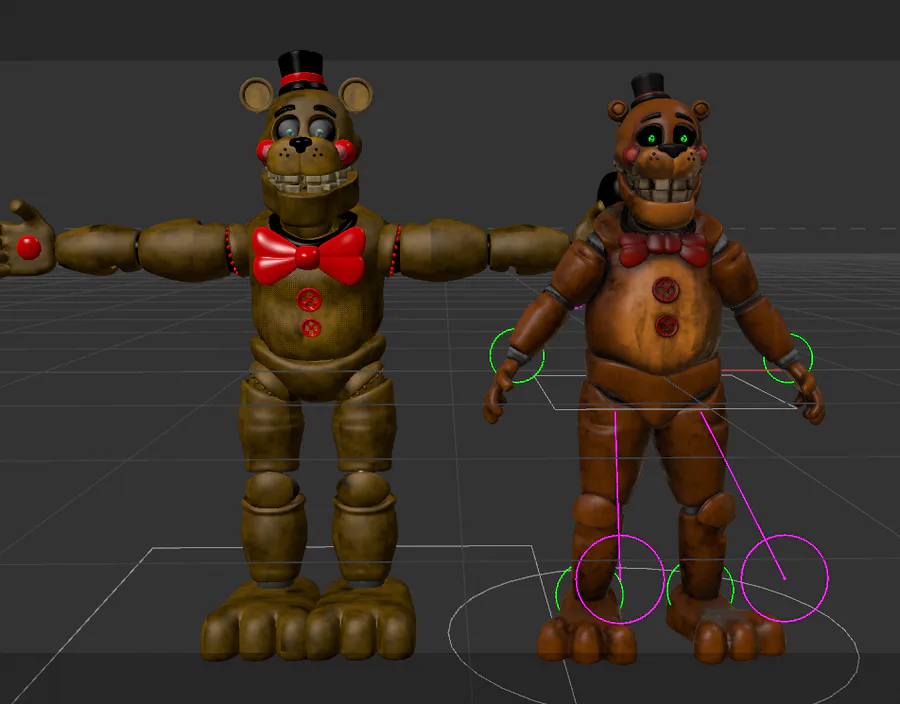Select magenta knee control circle overlapping the brown leg

click(620, 579)
